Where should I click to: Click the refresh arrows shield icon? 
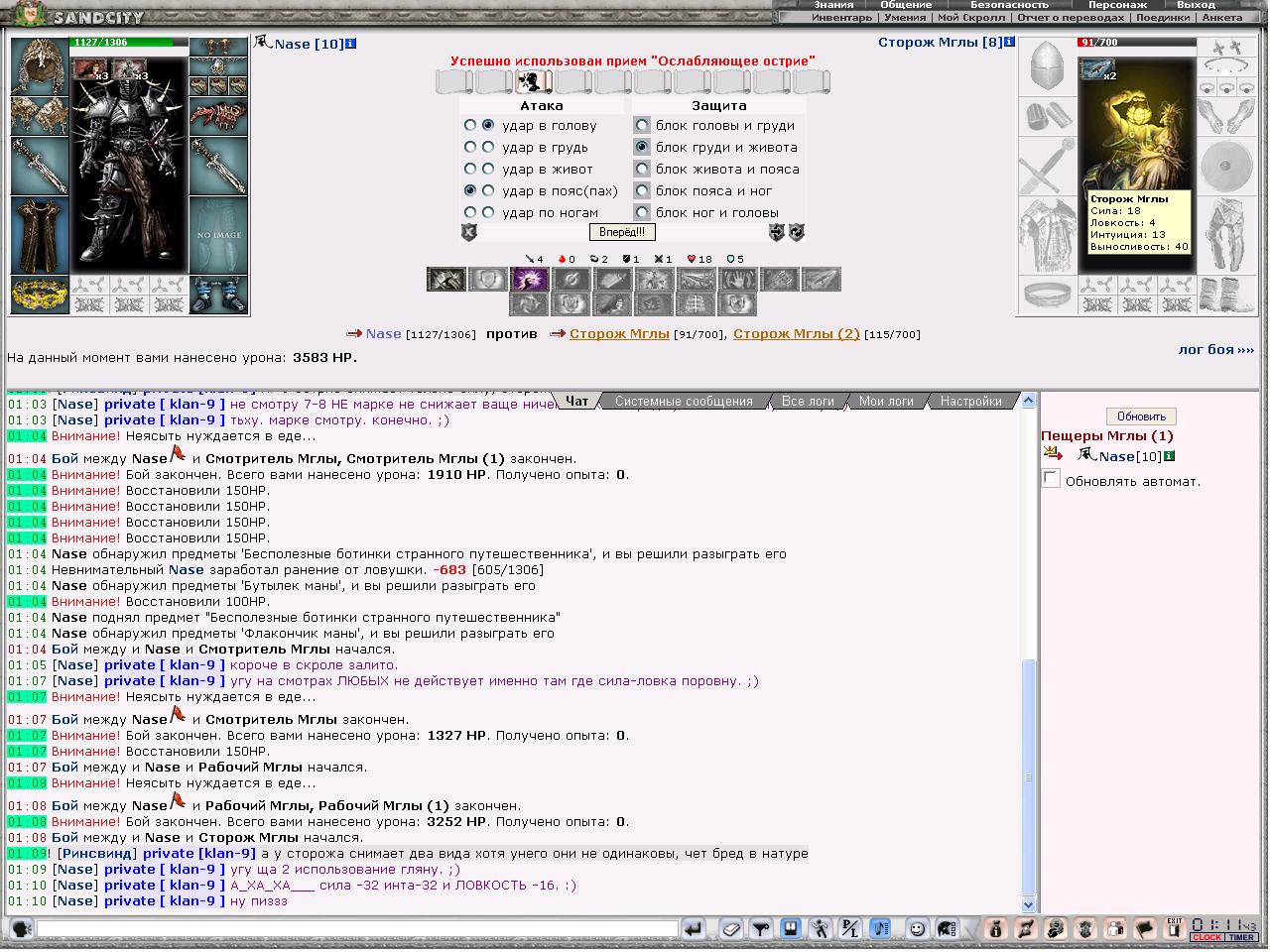[x=796, y=232]
